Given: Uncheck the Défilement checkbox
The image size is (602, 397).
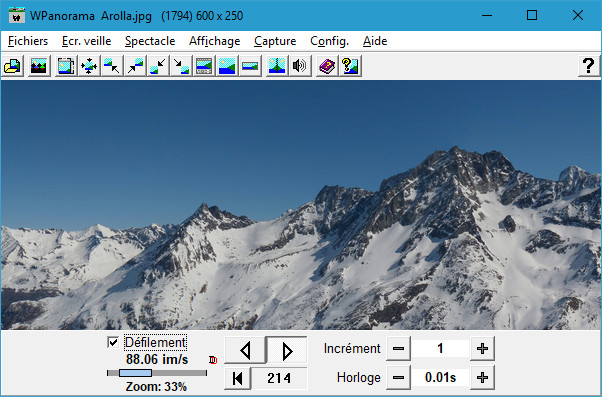Looking at the screenshot, I should click(x=113, y=342).
